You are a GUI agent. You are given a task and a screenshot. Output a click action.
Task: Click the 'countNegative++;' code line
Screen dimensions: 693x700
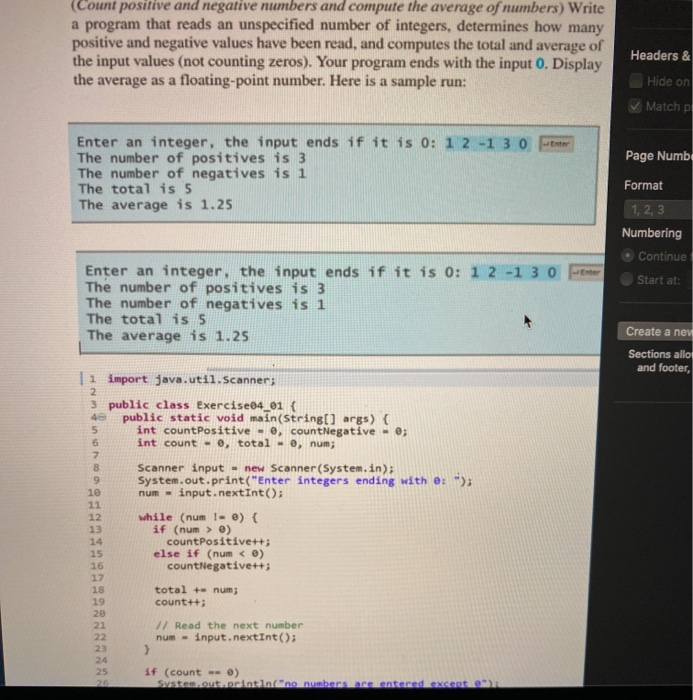tap(219, 566)
